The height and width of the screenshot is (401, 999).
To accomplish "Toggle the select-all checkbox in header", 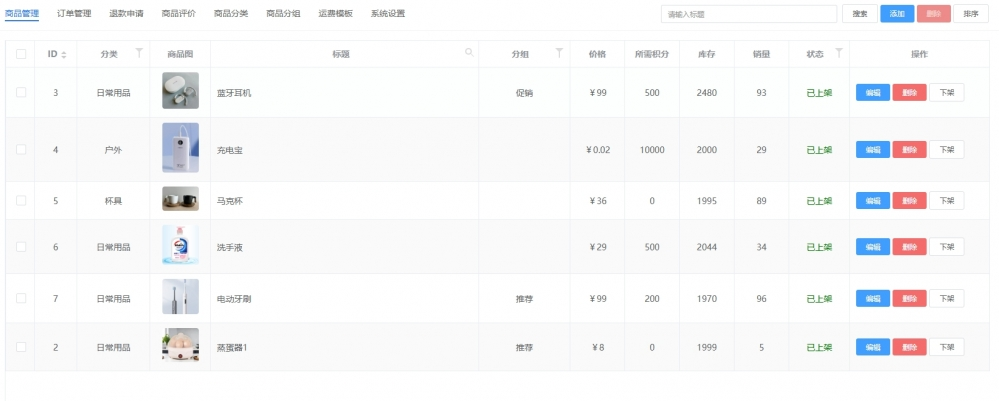I will click(x=21, y=54).
